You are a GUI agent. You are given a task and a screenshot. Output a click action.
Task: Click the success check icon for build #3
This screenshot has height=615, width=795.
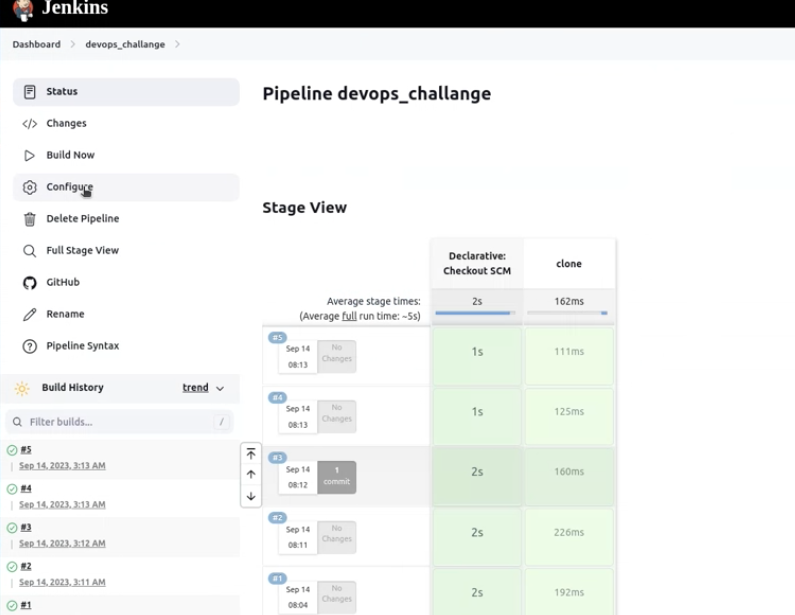click(12, 528)
